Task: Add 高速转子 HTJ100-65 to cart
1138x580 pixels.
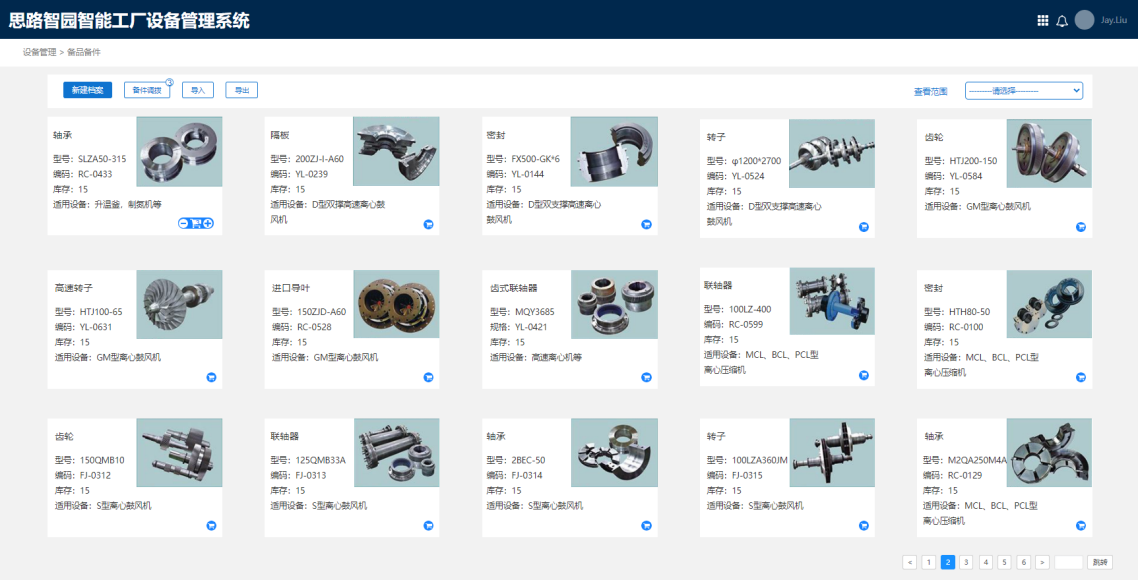Action: 211,377
